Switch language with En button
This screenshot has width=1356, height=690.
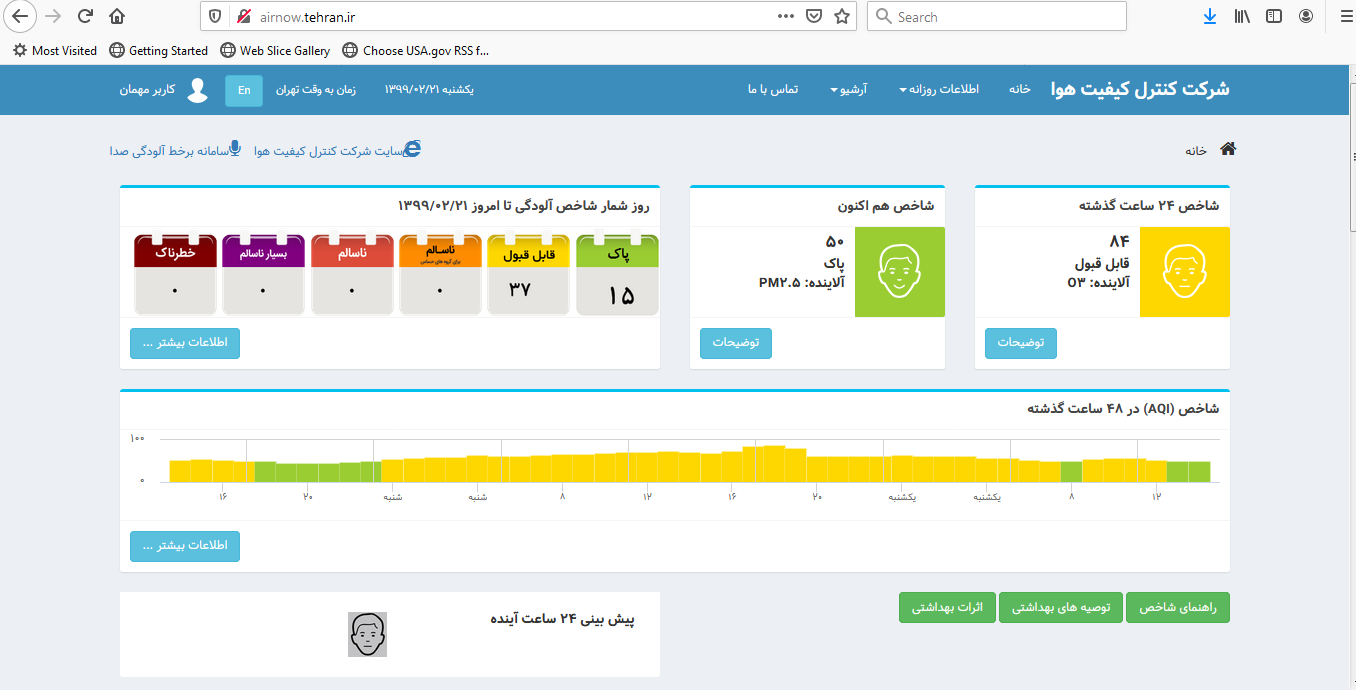click(244, 90)
